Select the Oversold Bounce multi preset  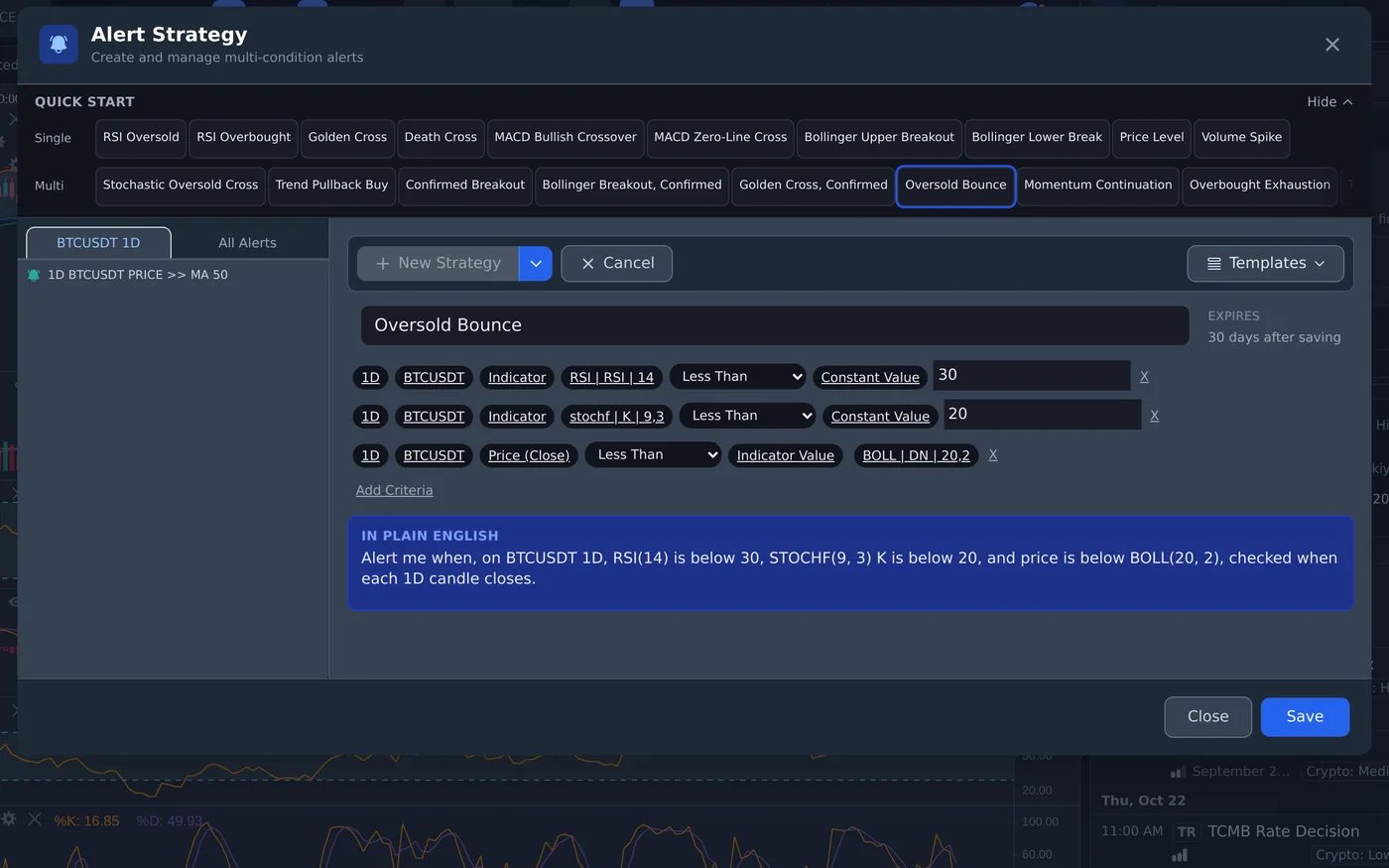(x=955, y=186)
